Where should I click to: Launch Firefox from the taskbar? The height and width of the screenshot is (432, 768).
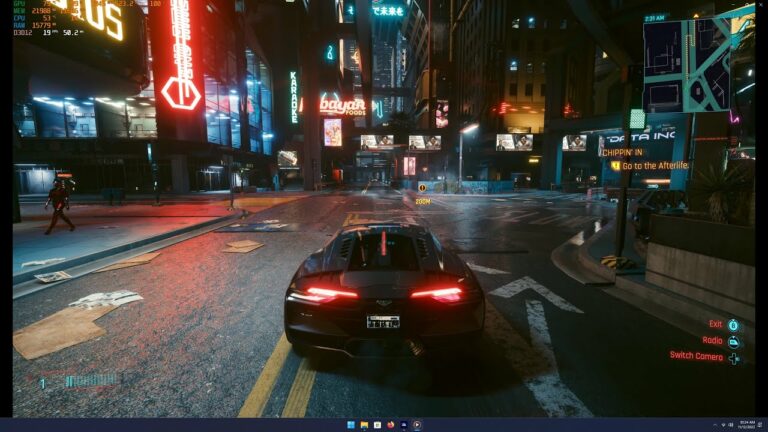tap(390, 425)
